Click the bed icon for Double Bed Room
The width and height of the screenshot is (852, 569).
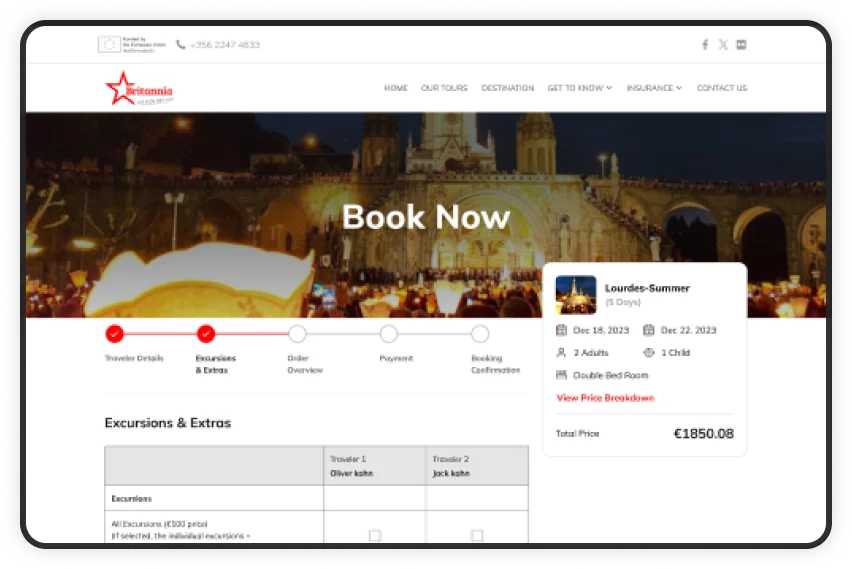(561, 375)
